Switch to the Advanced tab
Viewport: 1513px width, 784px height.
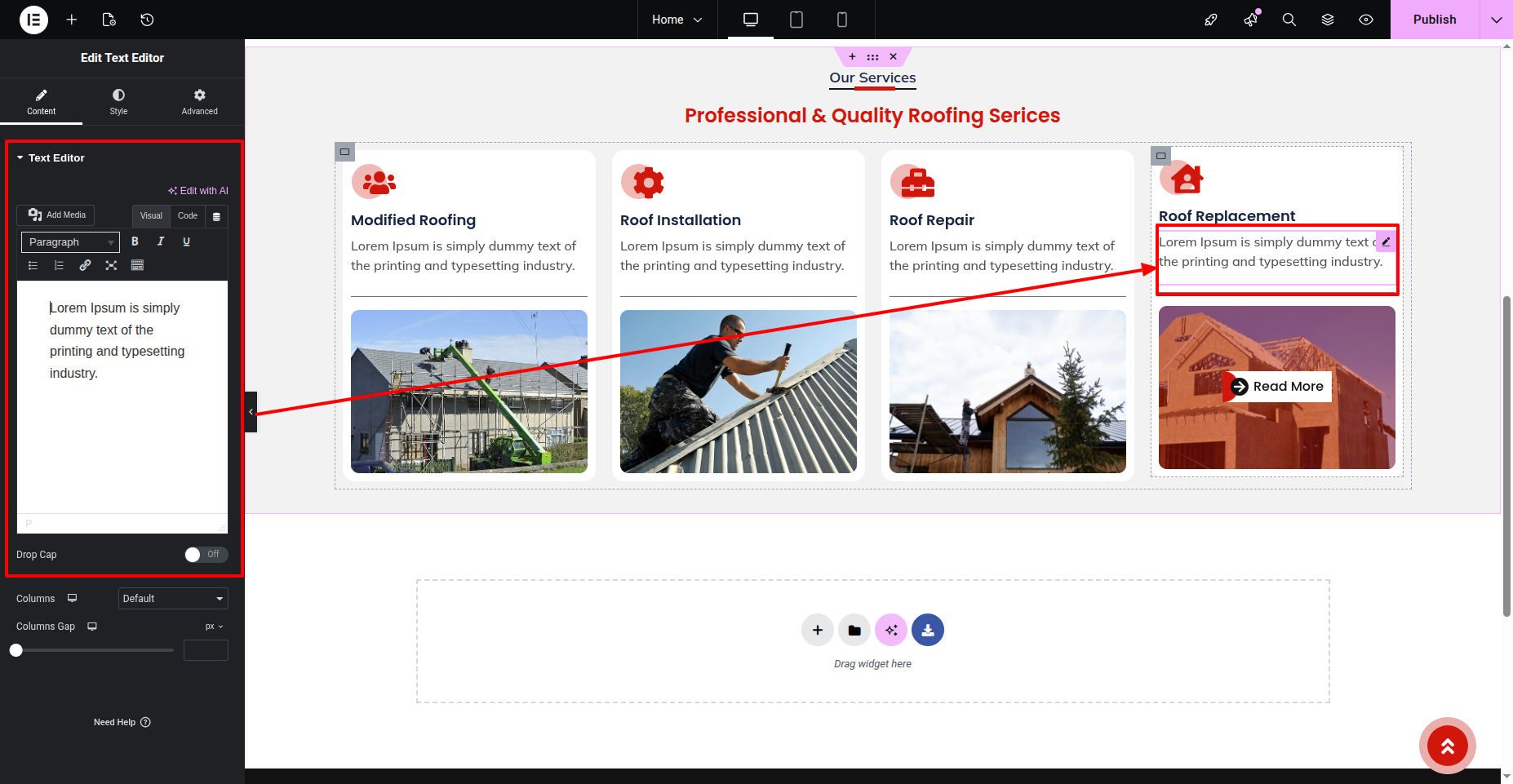click(199, 102)
